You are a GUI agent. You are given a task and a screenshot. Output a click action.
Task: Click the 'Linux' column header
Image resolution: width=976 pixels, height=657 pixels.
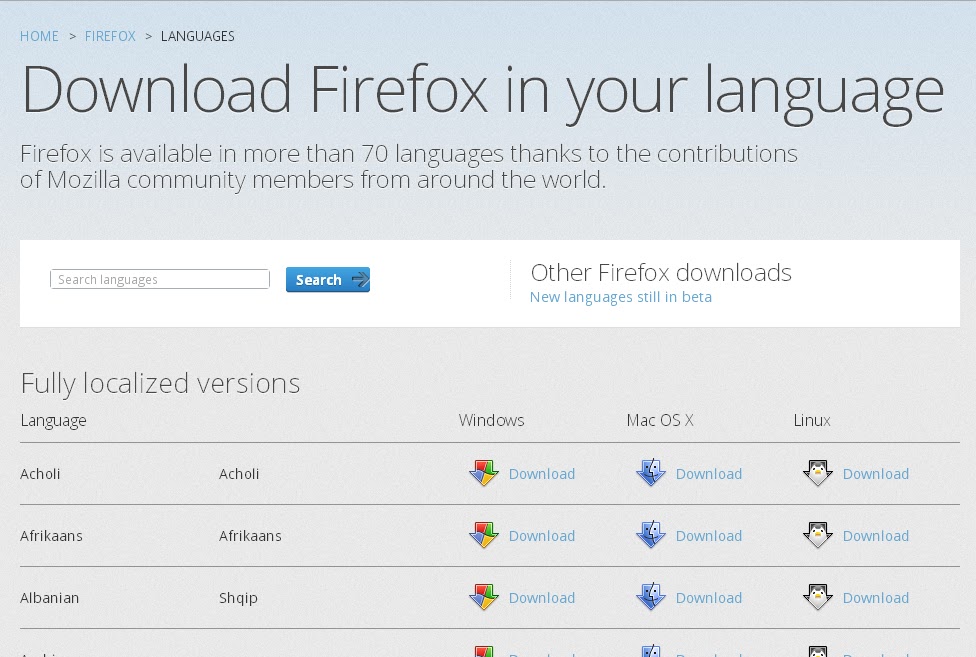[812, 421]
